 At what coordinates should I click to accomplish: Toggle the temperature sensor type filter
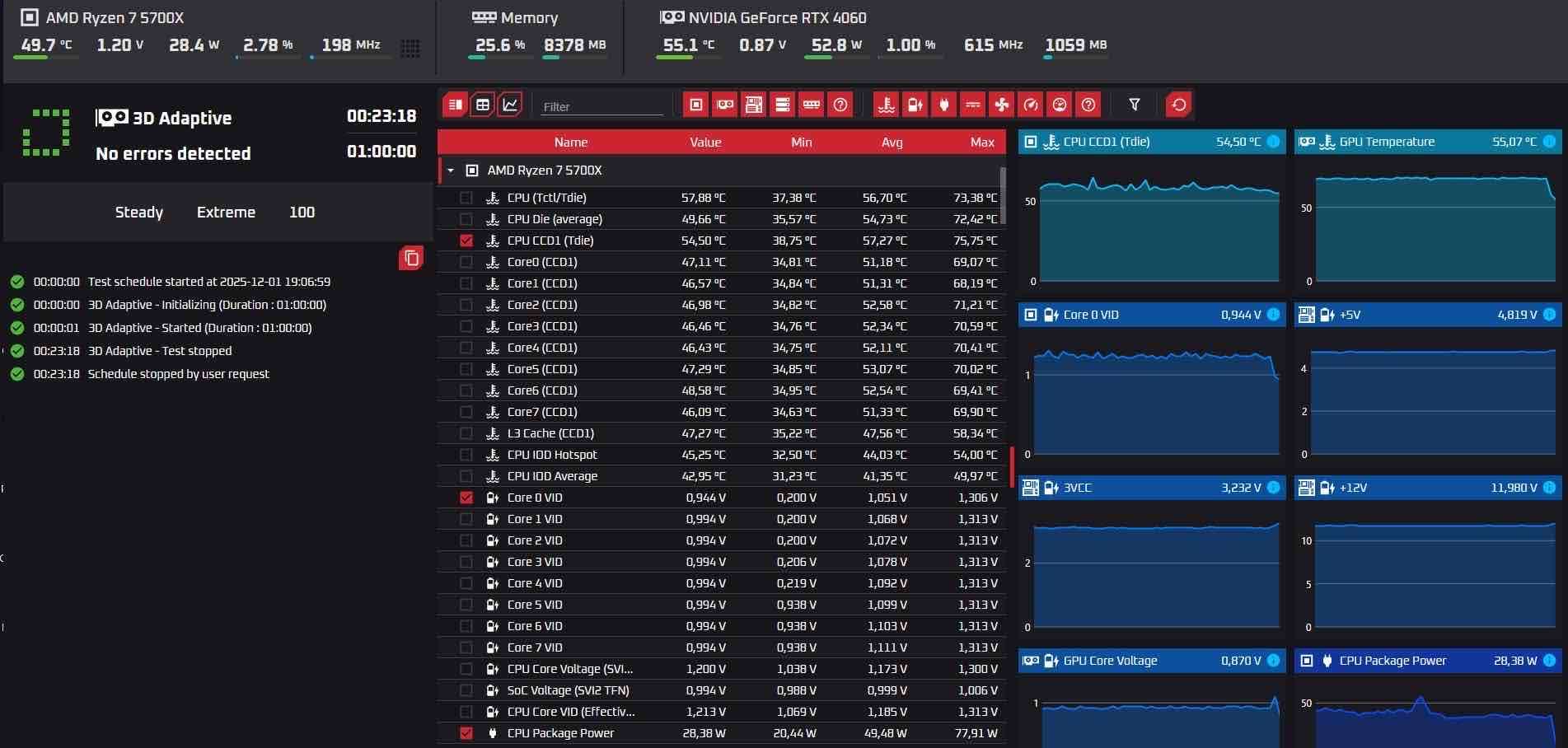886,105
